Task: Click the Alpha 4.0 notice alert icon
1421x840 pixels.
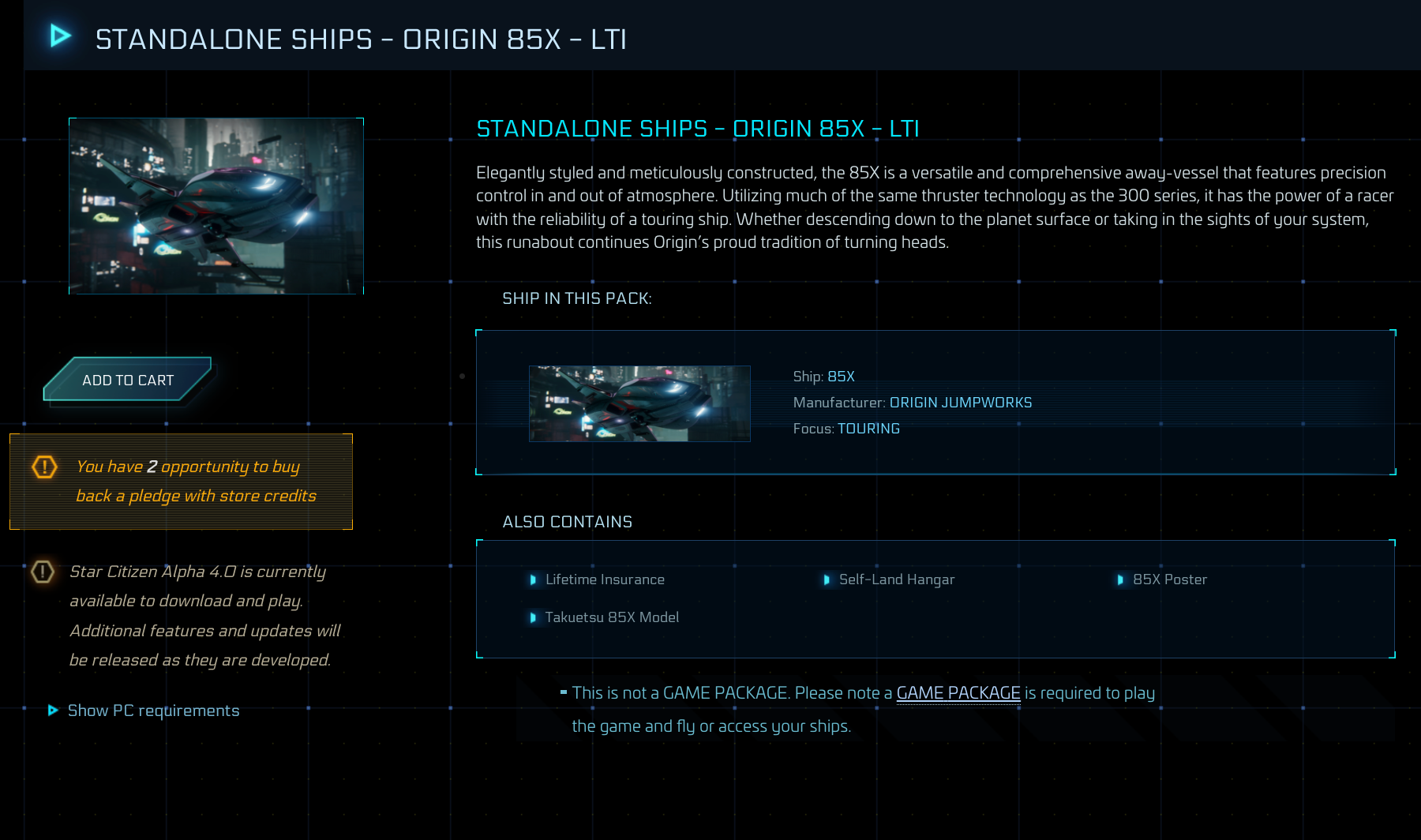Action: pos(43,572)
